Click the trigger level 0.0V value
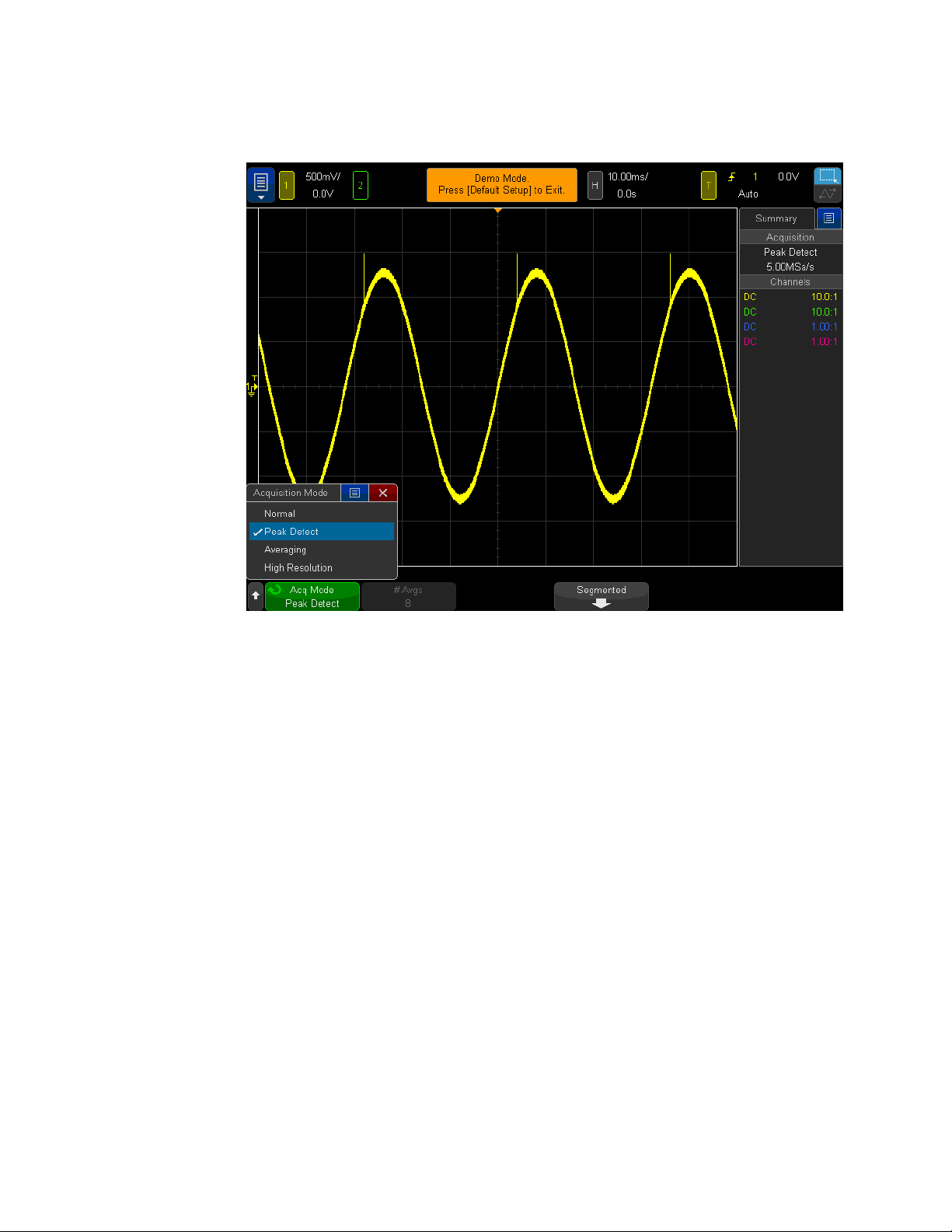The height and width of the screenshot is (1232, 952). click(788, 177)
